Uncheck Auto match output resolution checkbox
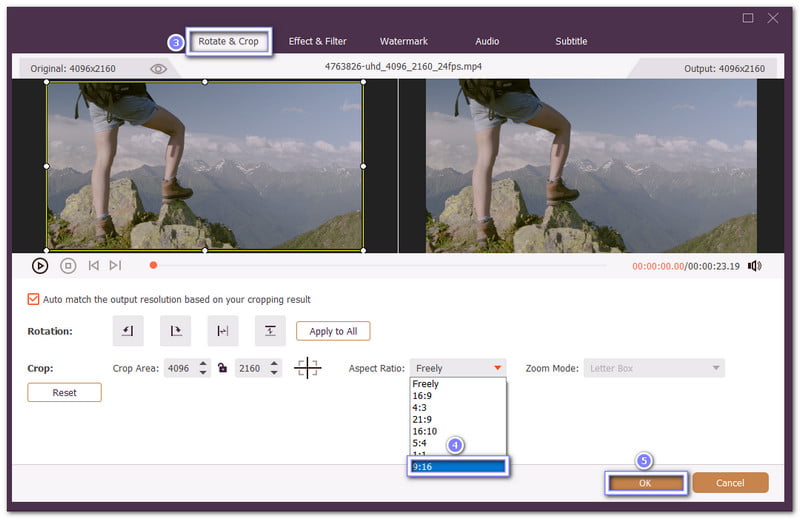The height and width of the screenshot is (519, 800). (34, 299)
